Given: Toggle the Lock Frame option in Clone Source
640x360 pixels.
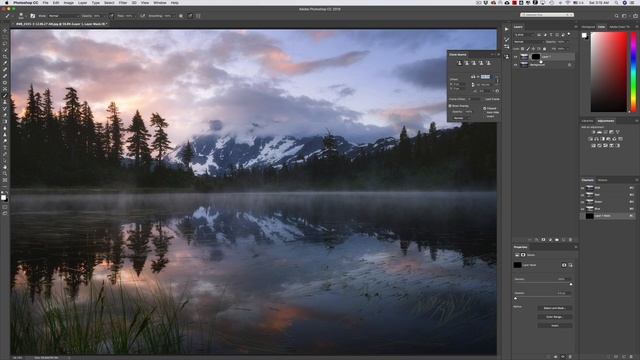Looking at the screenshot, I should 491,99.
